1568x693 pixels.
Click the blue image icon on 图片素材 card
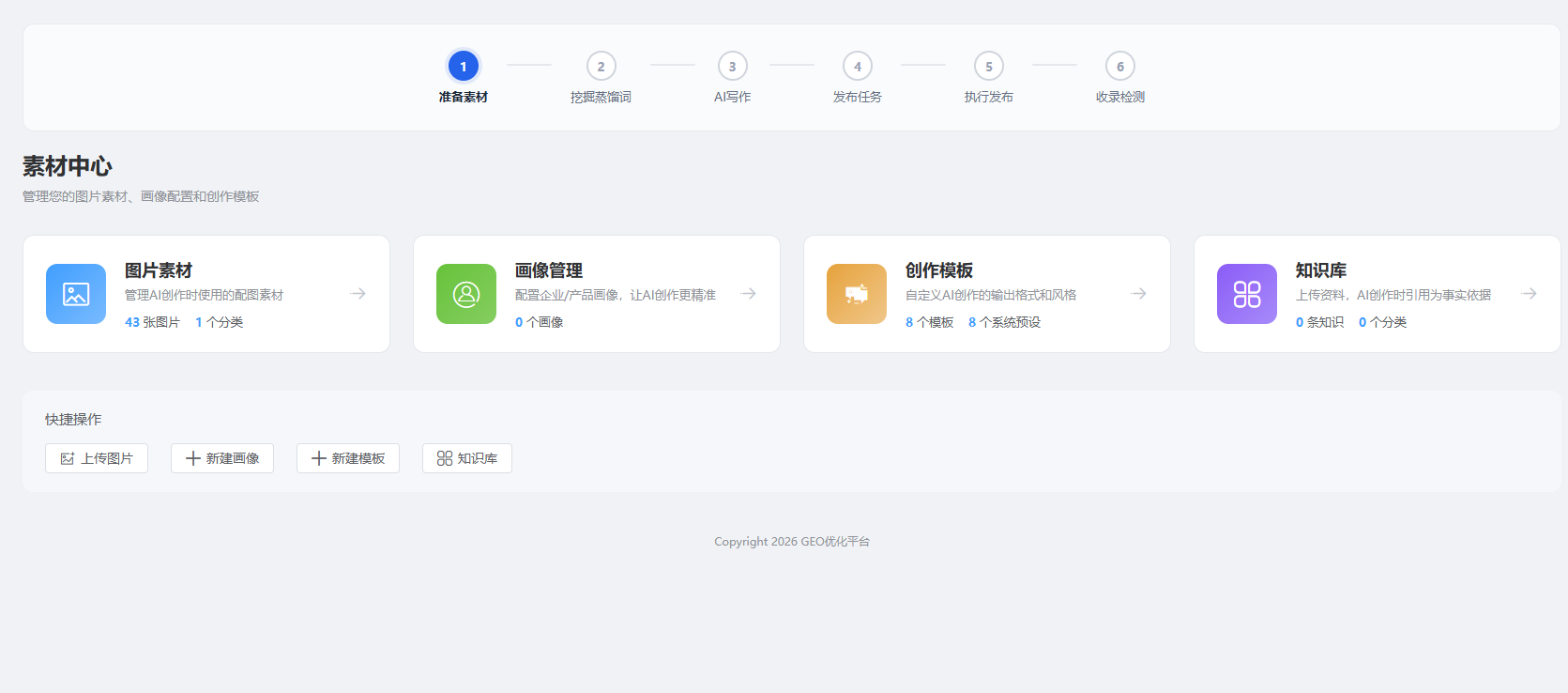76,294
